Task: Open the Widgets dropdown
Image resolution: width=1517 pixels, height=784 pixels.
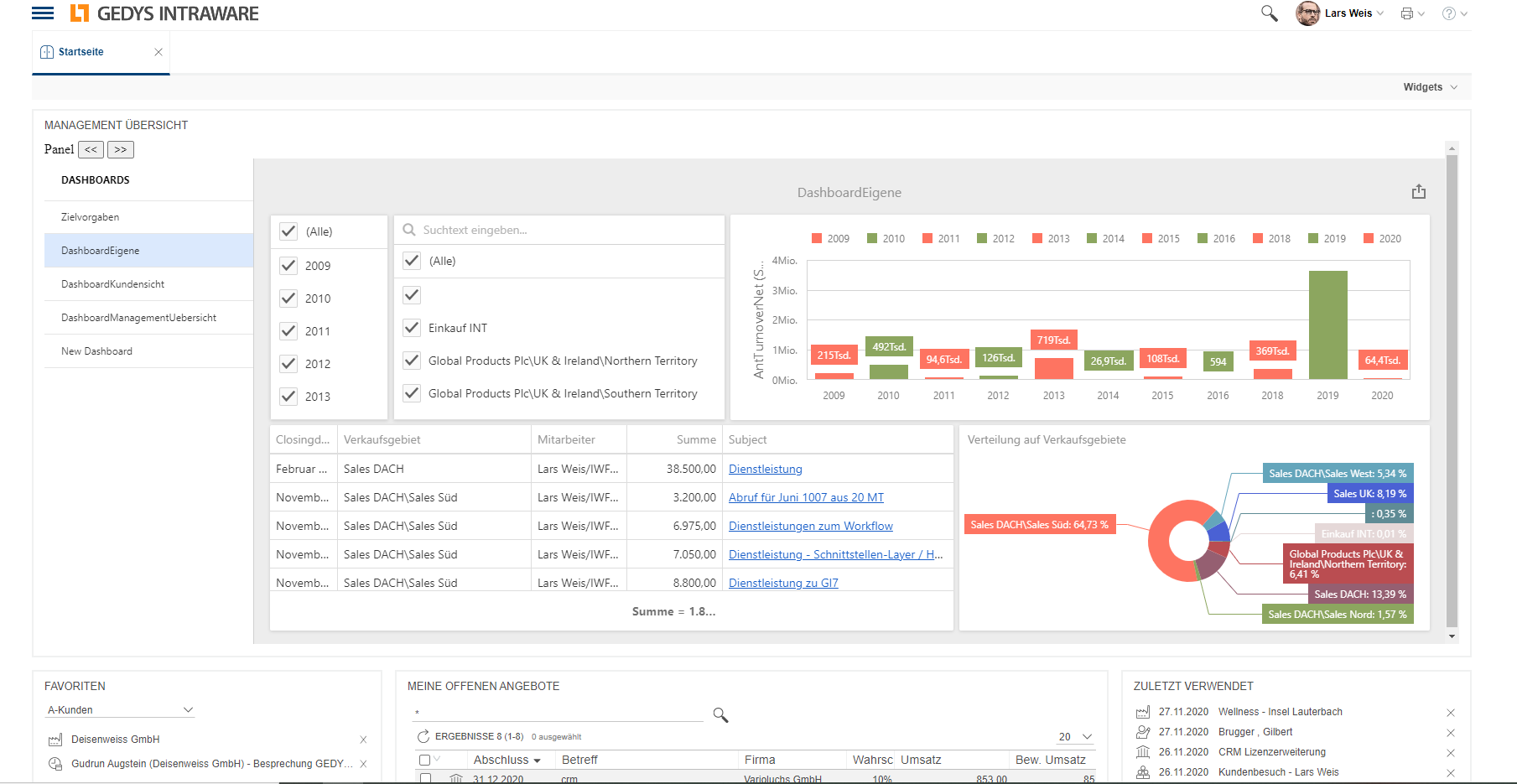Action: (1431, 87)
